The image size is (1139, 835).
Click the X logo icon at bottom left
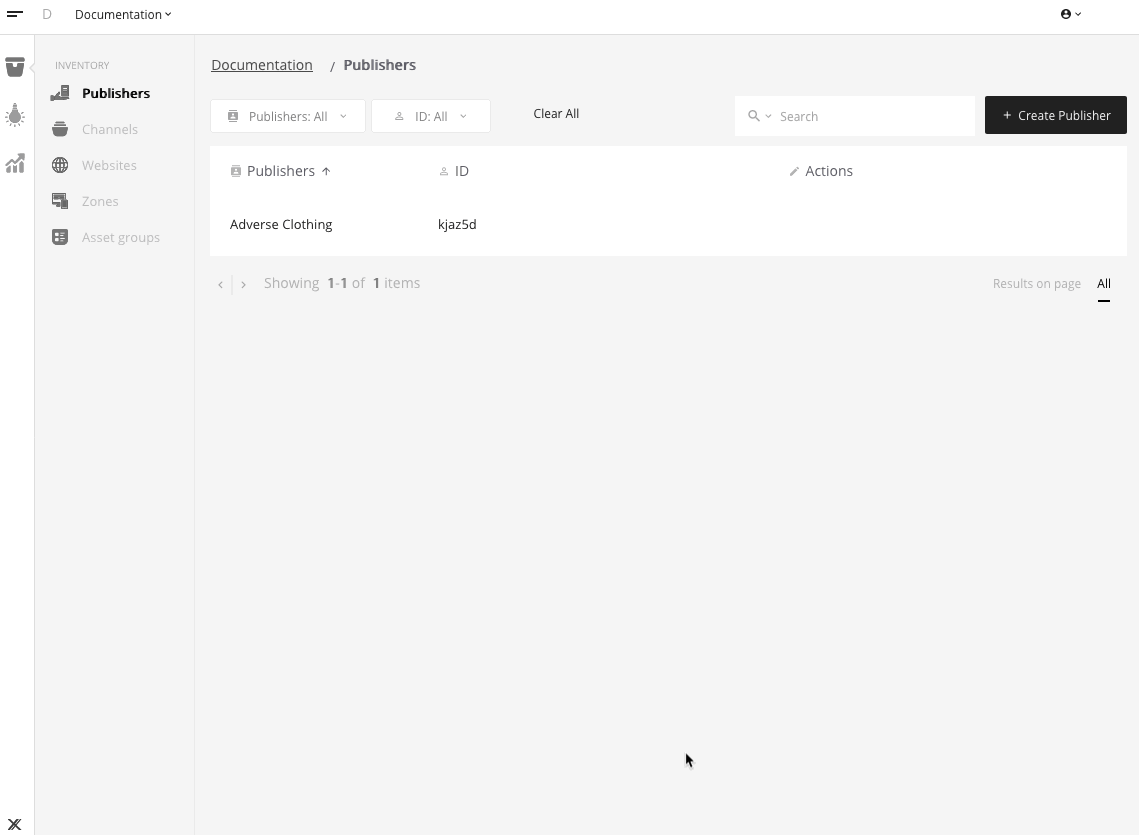pos(15,824)
